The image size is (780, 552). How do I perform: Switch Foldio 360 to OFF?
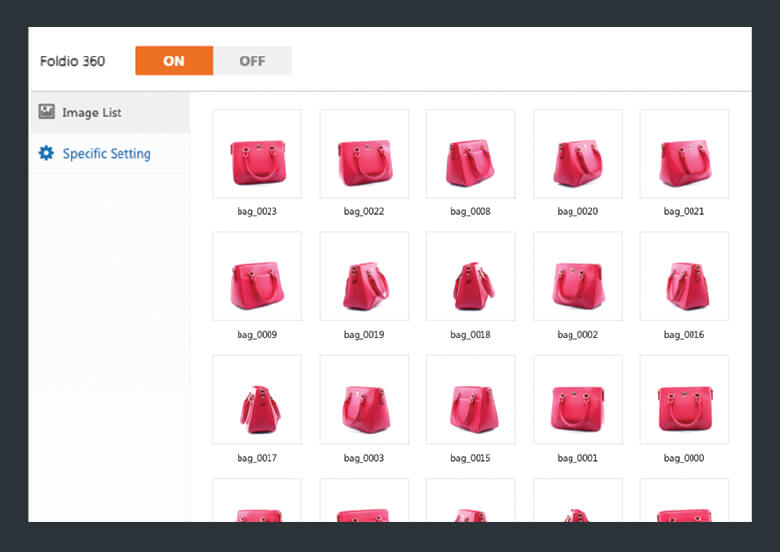(252, 61)
